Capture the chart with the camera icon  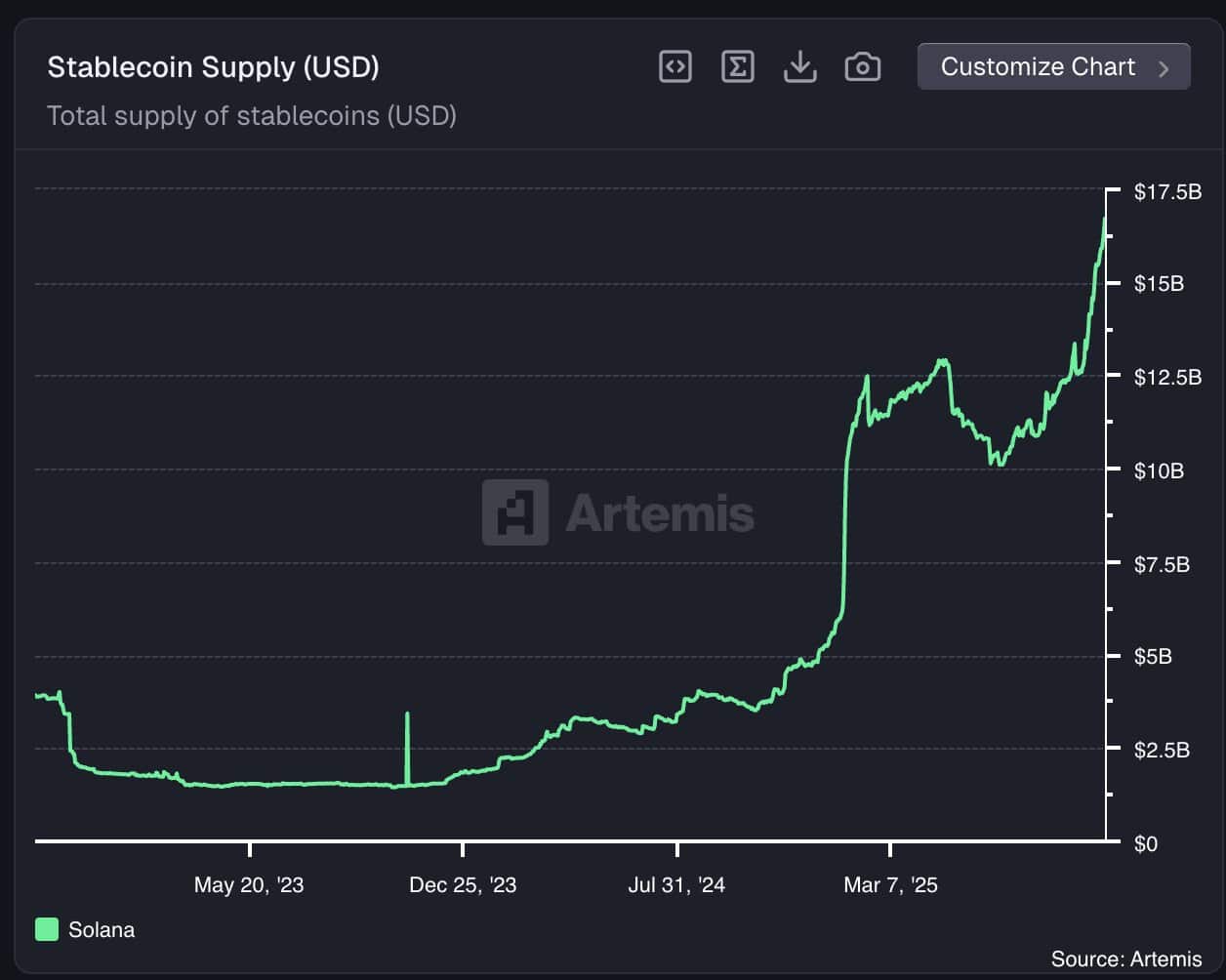click(x=862, y=66)
